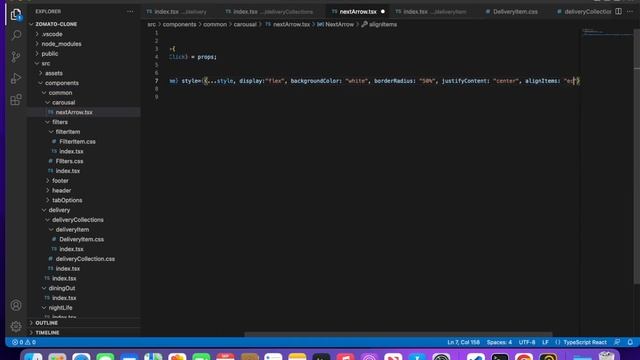Select the nextArrow.tsx editor tab
This screenshot has height=360, width=640.
tap(358, 11)
